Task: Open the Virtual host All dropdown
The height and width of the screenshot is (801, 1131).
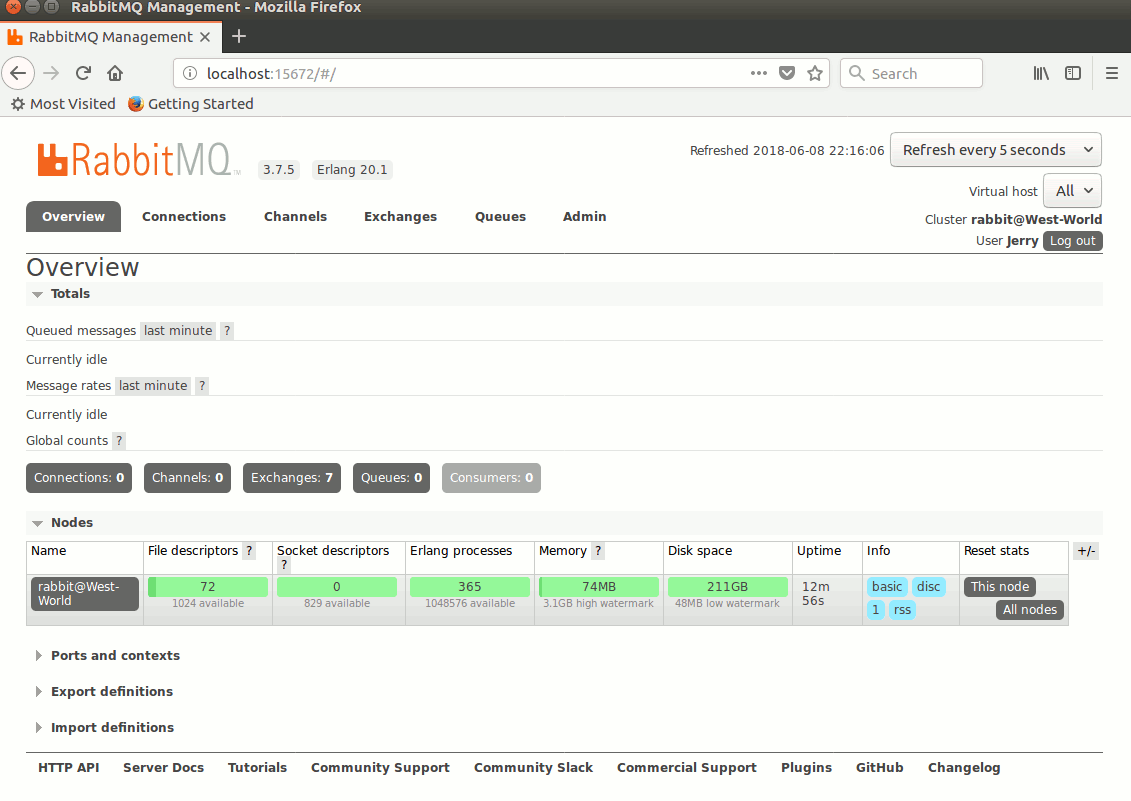Action: pyautogui.click(x=1072, y=191)
